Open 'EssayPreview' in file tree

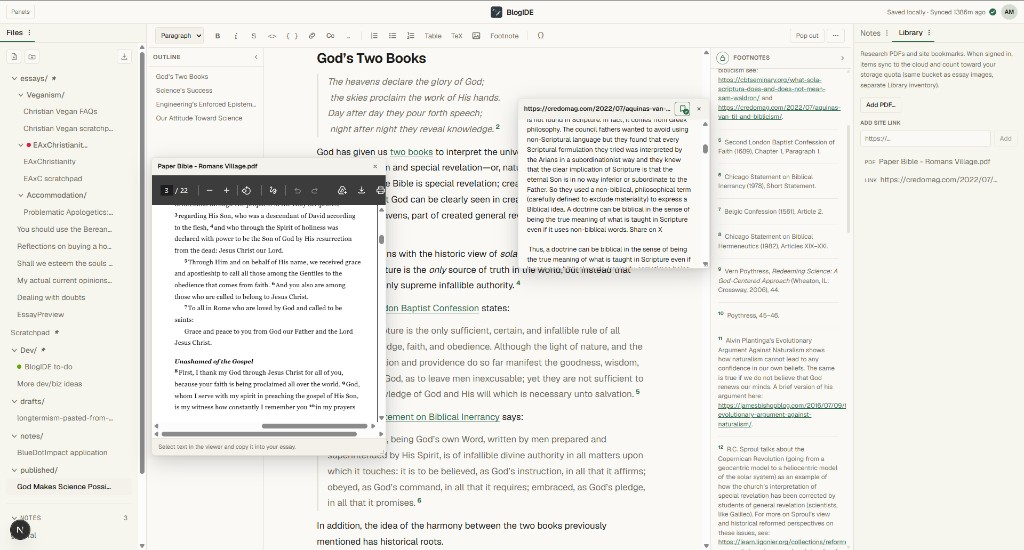40,315
